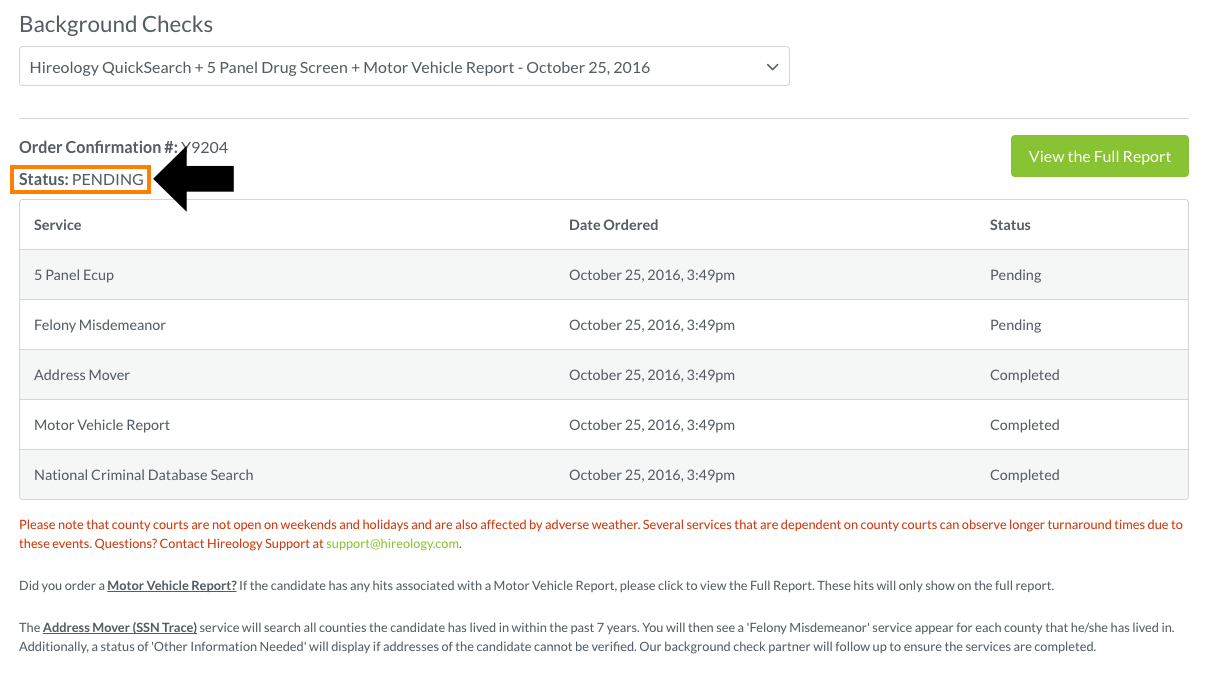Click the Pending status for Felony Misdemeanor
Viewport: 1209px width, 678px height.
1016,325
